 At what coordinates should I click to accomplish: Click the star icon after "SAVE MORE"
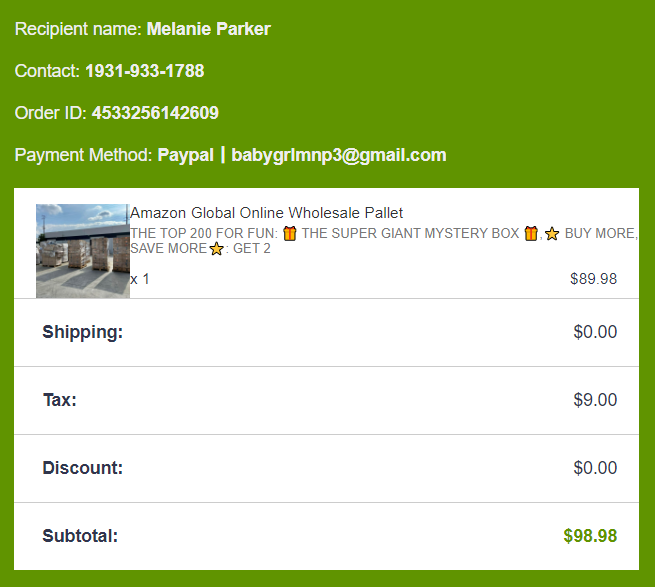click(216, 249)
